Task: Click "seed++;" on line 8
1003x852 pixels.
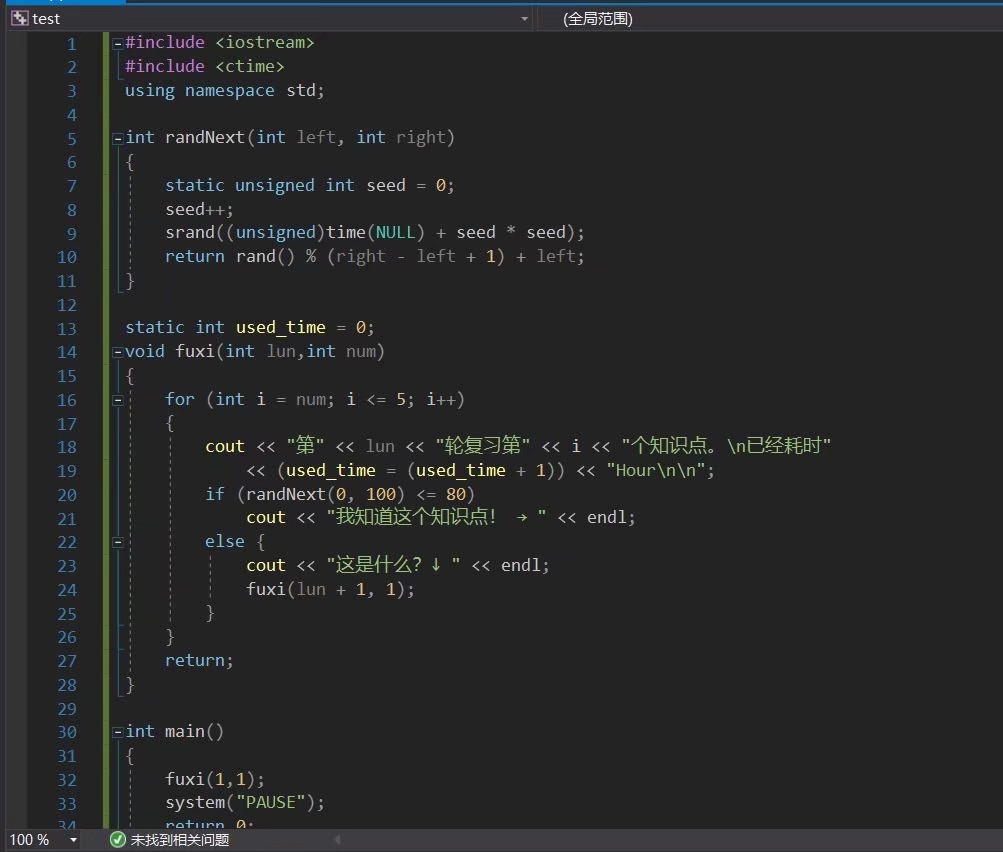Action: (200, 209)
